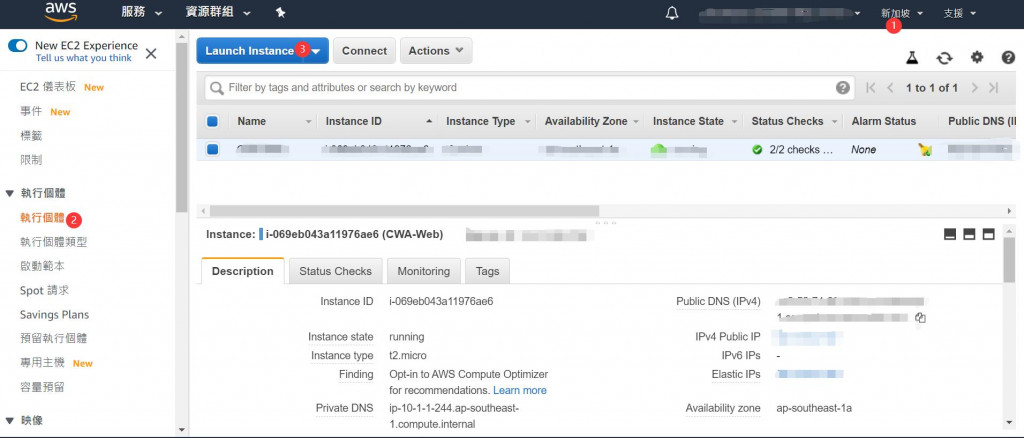The height and width of the screenshot is (438, 1024).
Task: Click the pin shortcut icon in header
Action: point(280,13)
